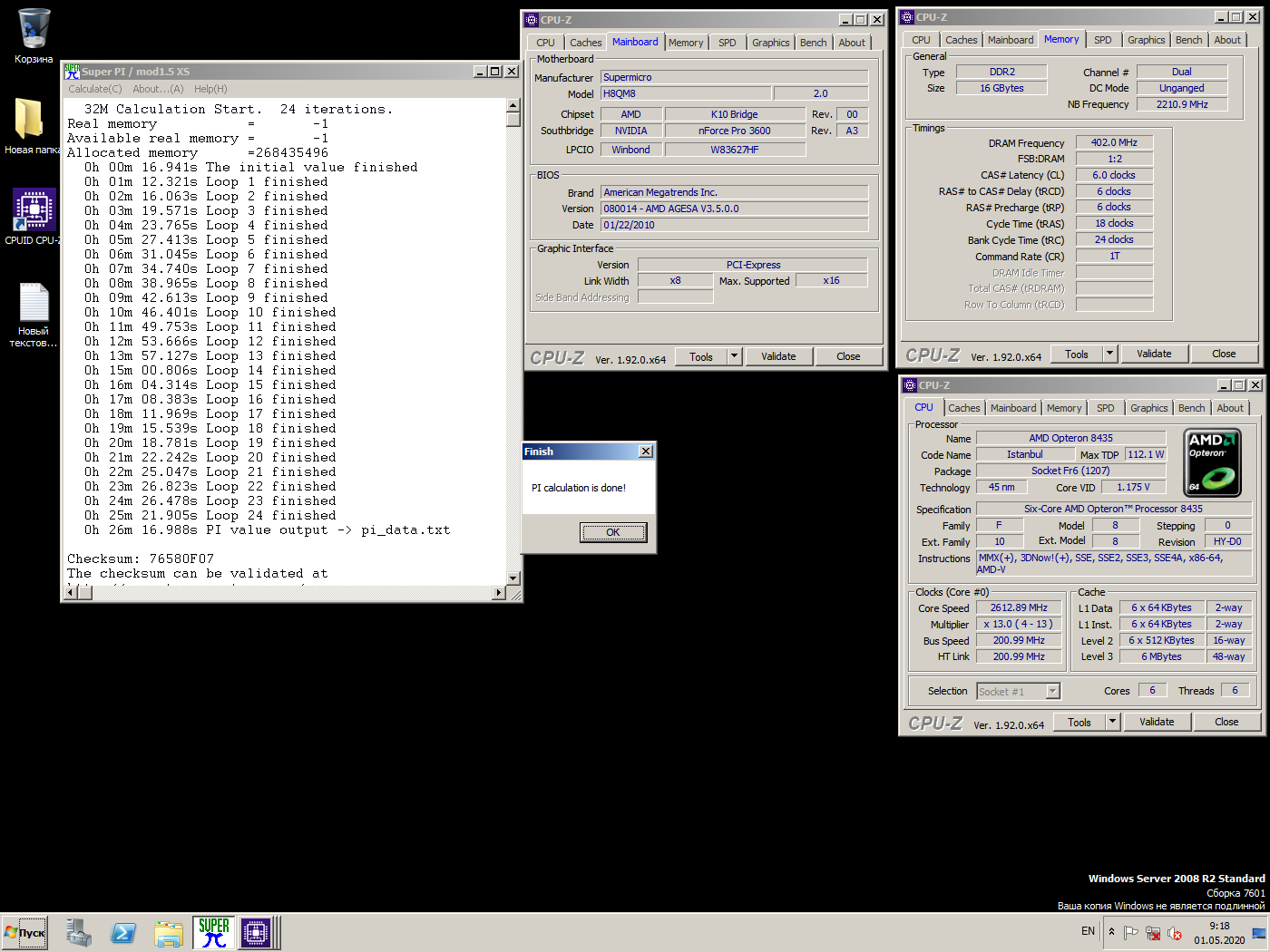Select Mainboard tab in Memory CPU-Z window
1270x952 pixels.
pos(1011,40)
